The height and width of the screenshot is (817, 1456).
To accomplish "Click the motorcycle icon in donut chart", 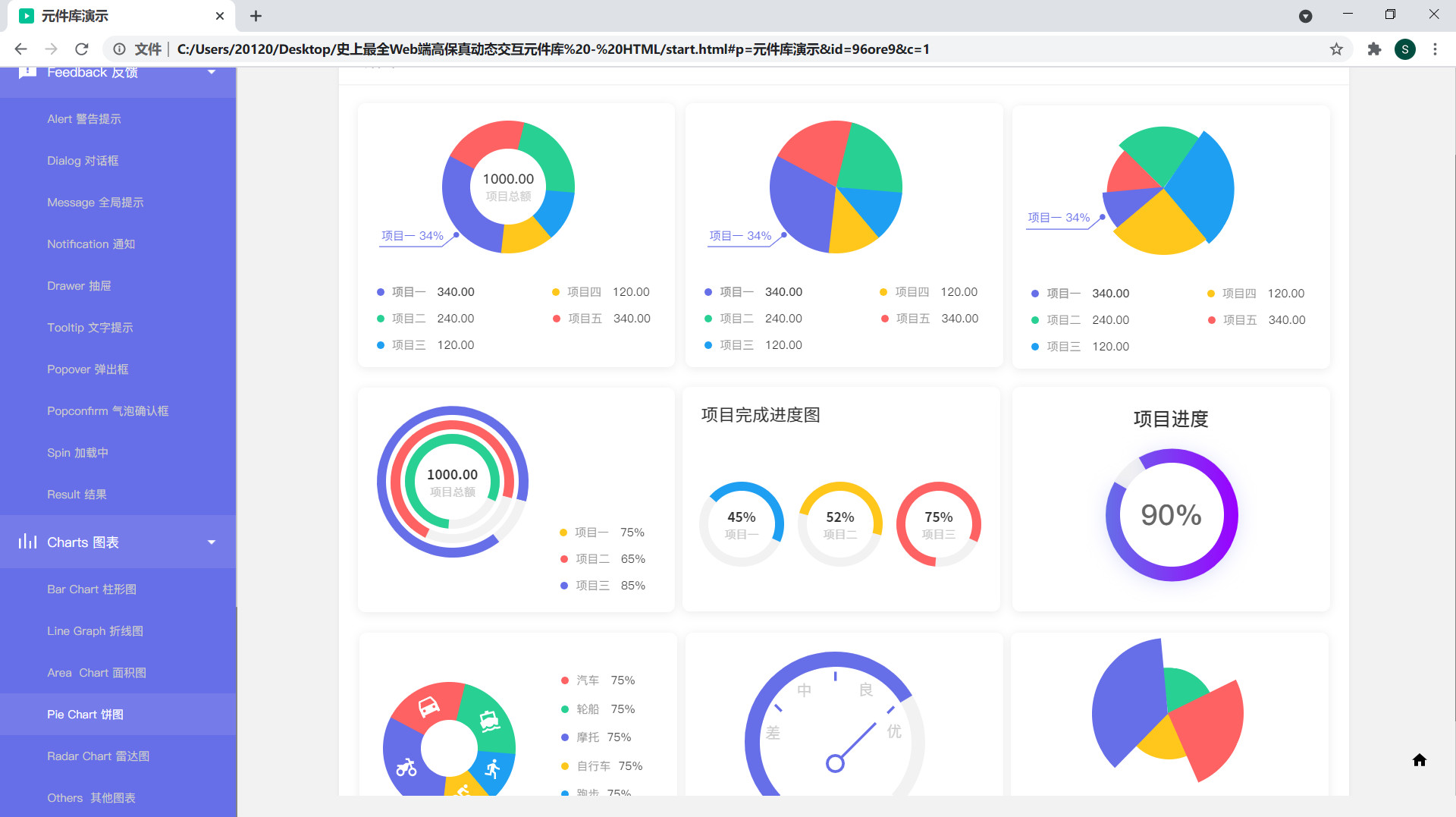I will tap(406, 768).
